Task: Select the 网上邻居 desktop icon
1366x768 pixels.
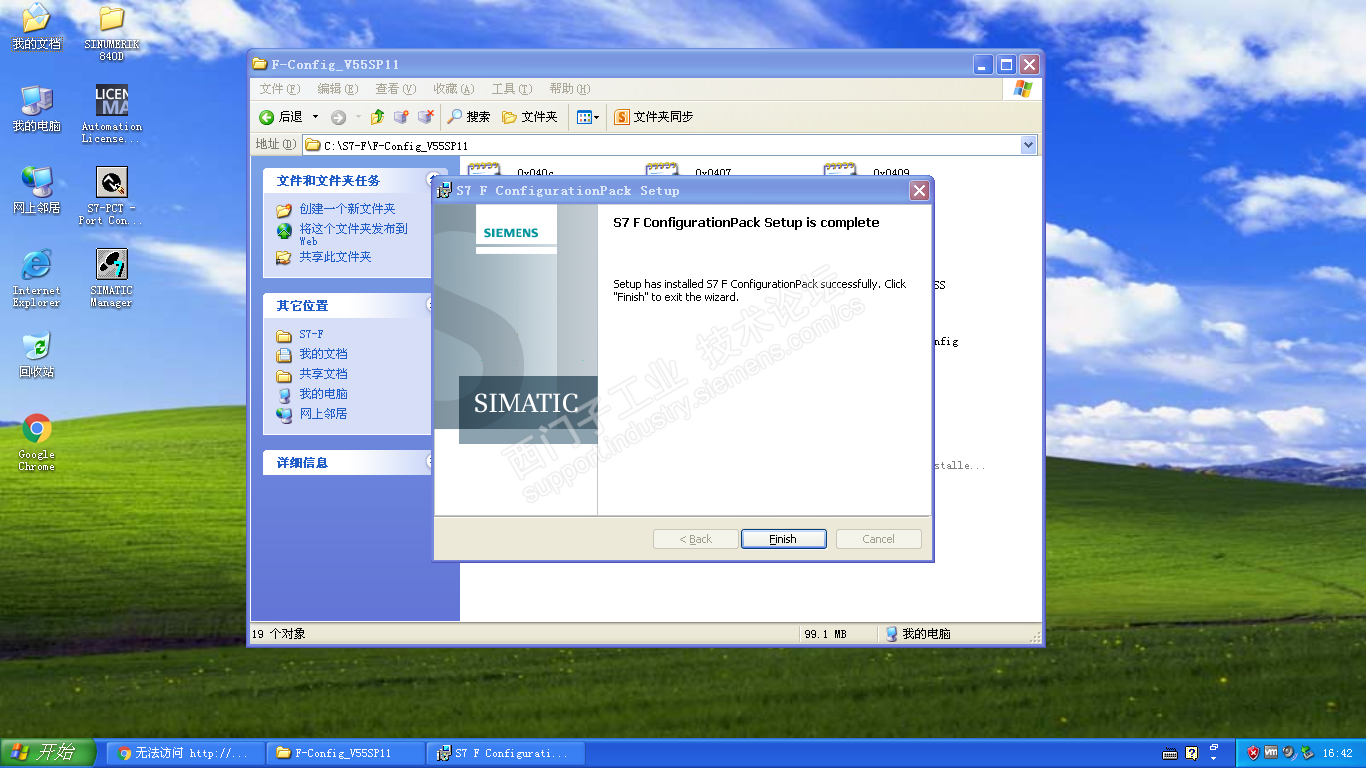Action: [36, 190]
